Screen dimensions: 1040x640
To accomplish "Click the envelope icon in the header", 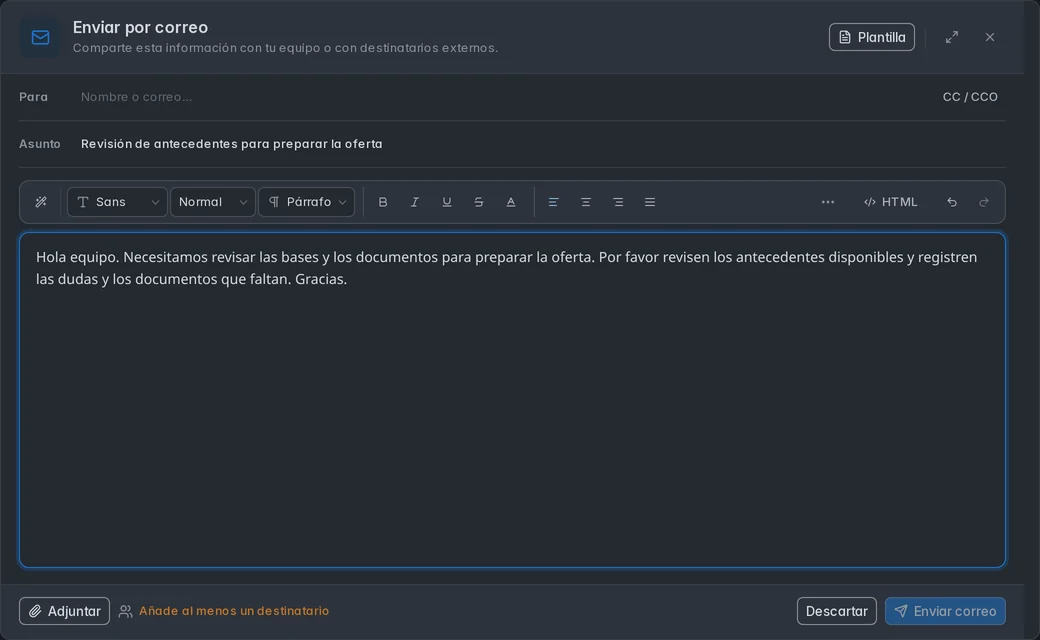I will pos(40,37).
